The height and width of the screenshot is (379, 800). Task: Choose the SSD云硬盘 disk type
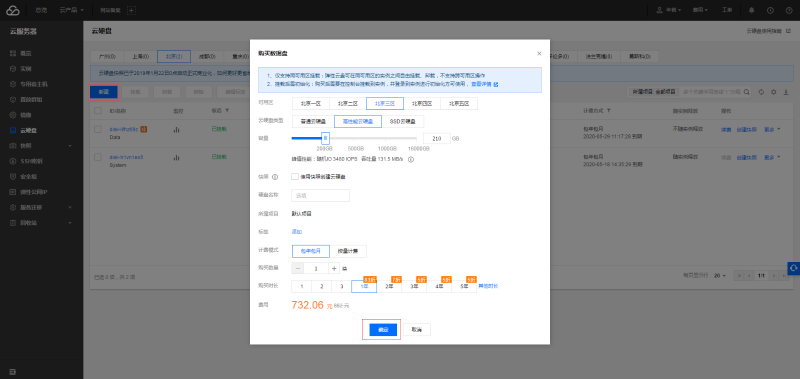(x=403, y=121)
